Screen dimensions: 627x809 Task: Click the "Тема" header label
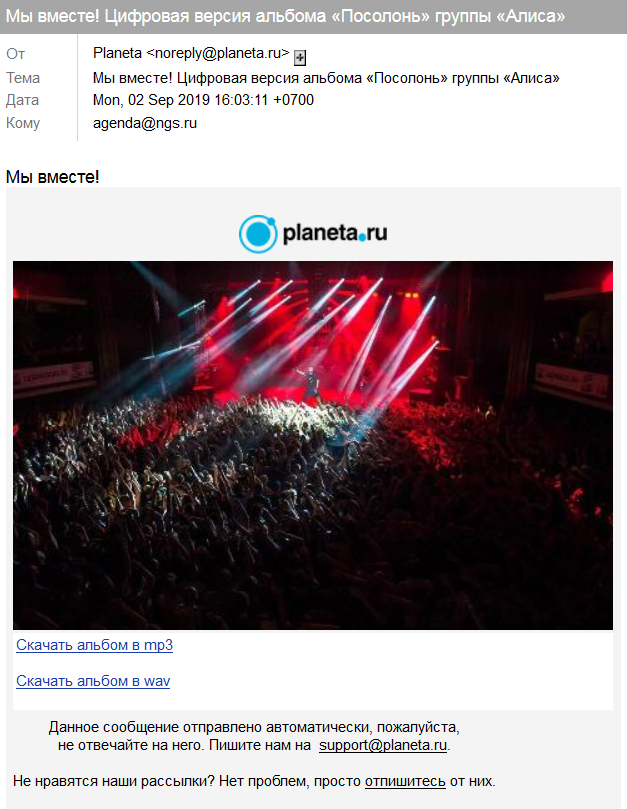pyautogui.click(x=23, y=78)
